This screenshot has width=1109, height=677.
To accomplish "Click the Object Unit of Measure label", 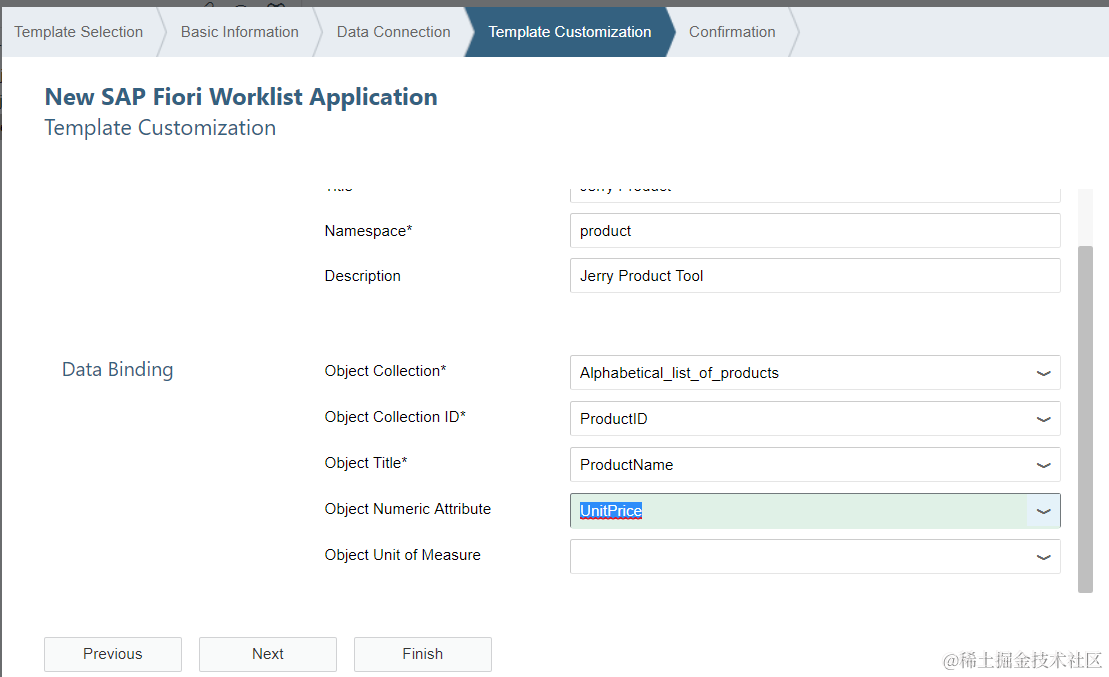I will 402,555.
